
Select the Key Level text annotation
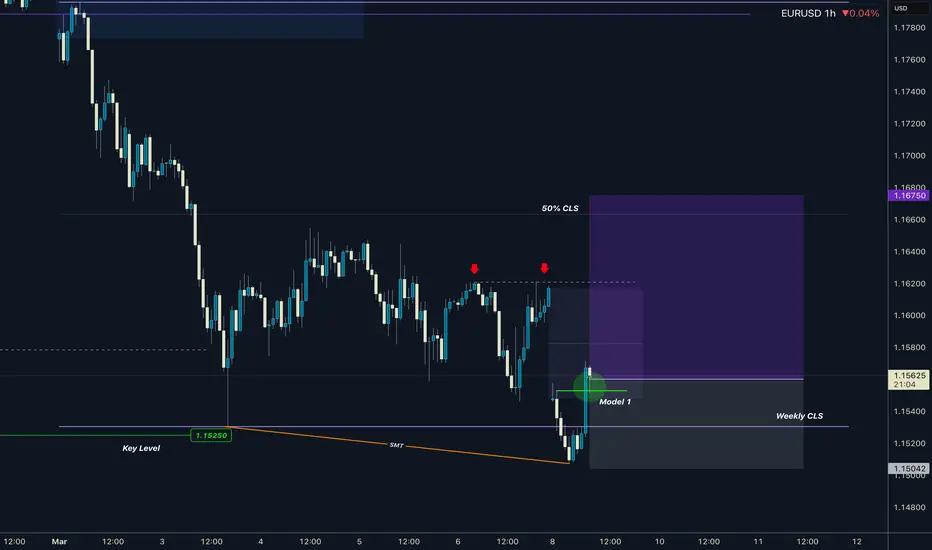141,448
